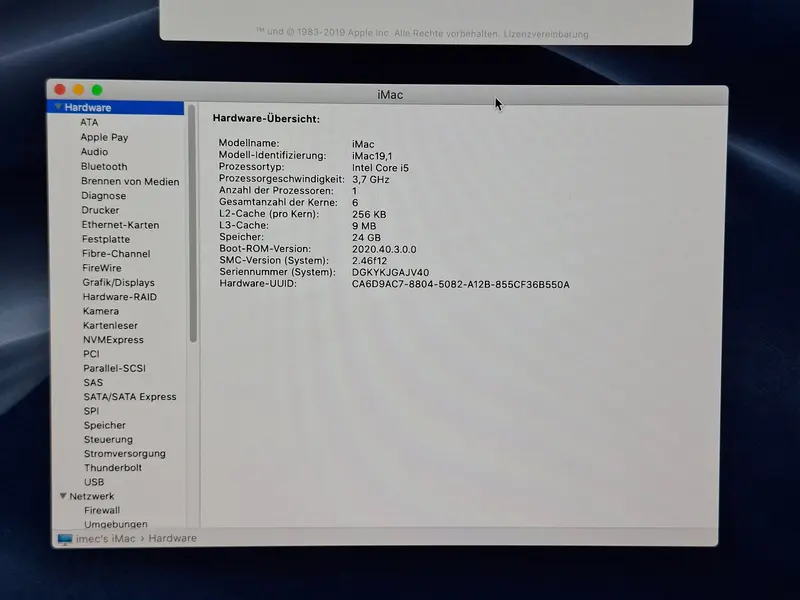800x600 pixels.
Task: Click the sidebar vertical scrollbar
Action: point(193,223)
